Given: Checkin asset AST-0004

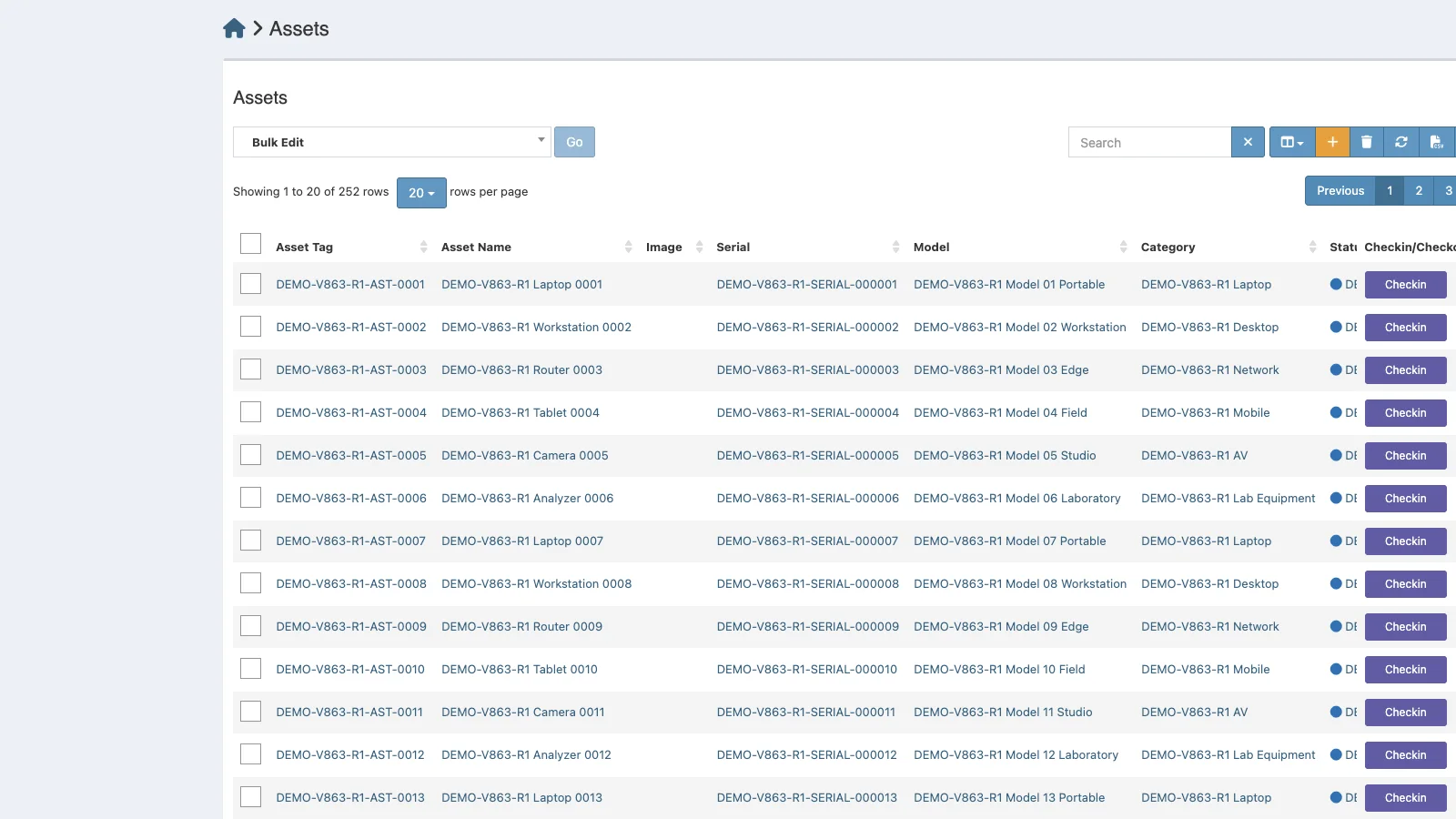Looking at the screenshot, I should [x=1405, y=413].
